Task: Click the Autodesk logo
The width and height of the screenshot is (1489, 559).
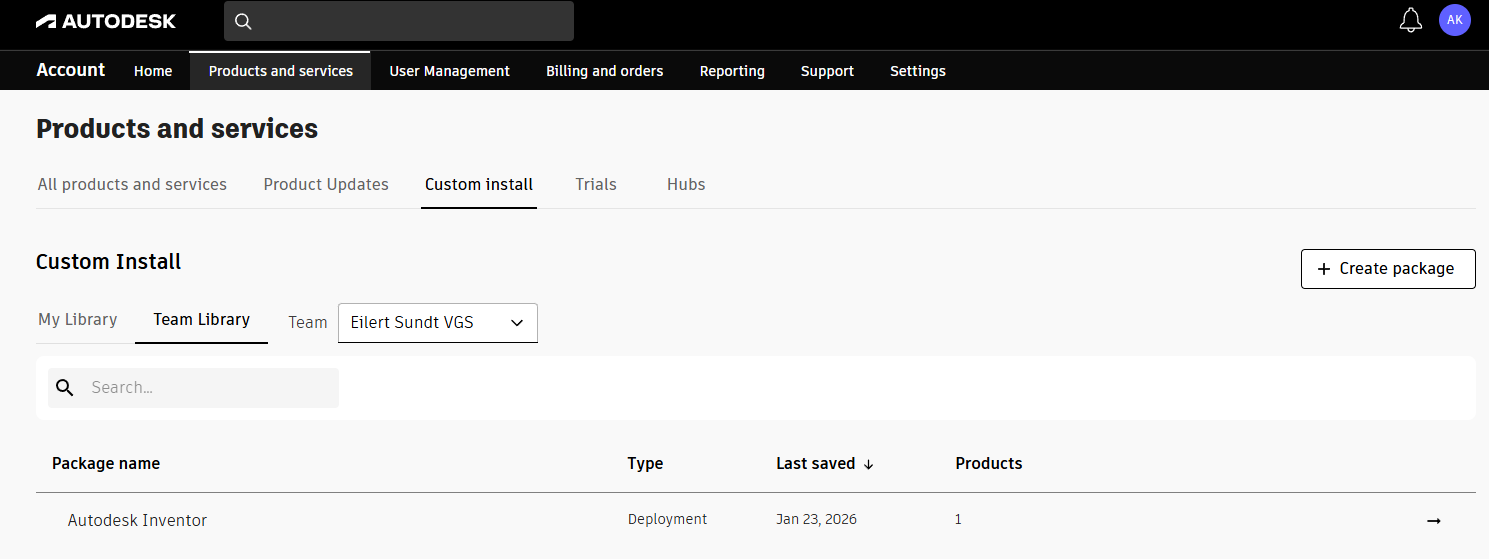Action: [106, 21]
